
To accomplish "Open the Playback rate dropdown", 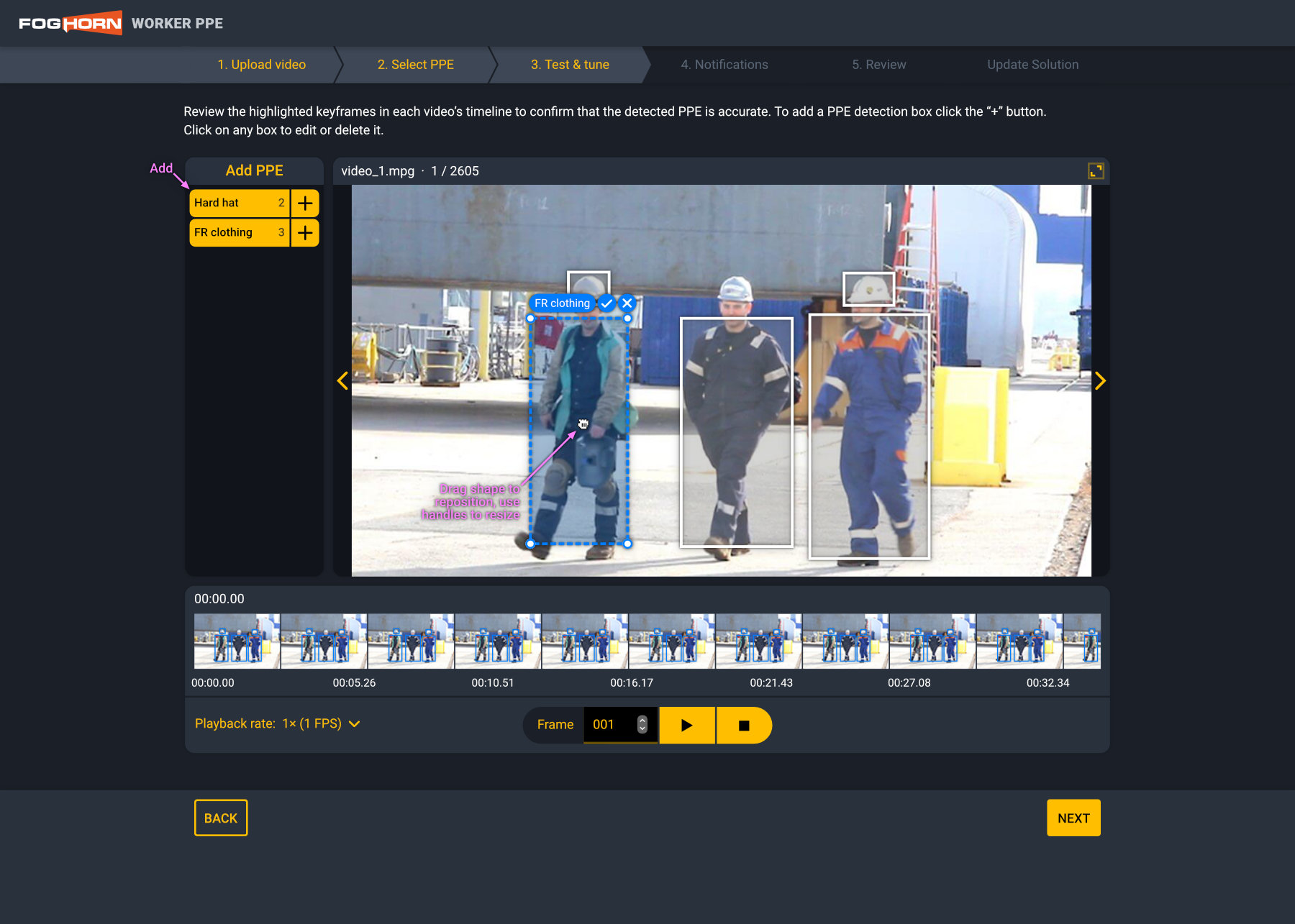I will pyautogui.click(x=277, y=724).
